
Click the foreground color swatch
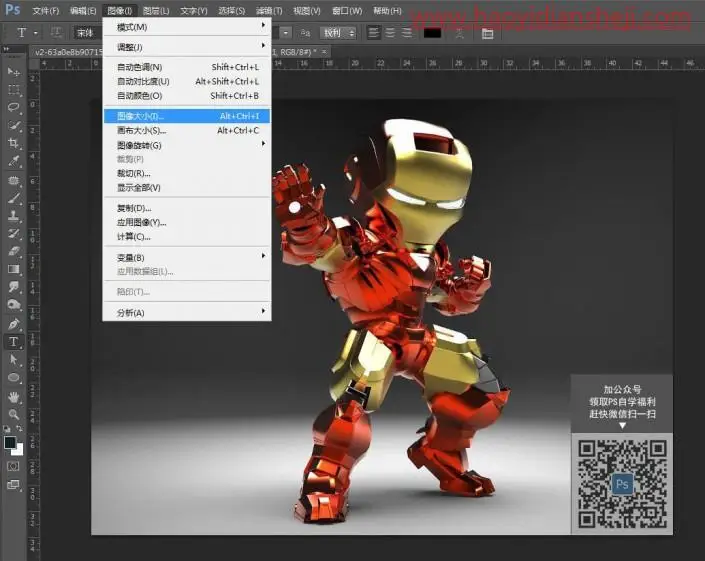click(10, 442)
